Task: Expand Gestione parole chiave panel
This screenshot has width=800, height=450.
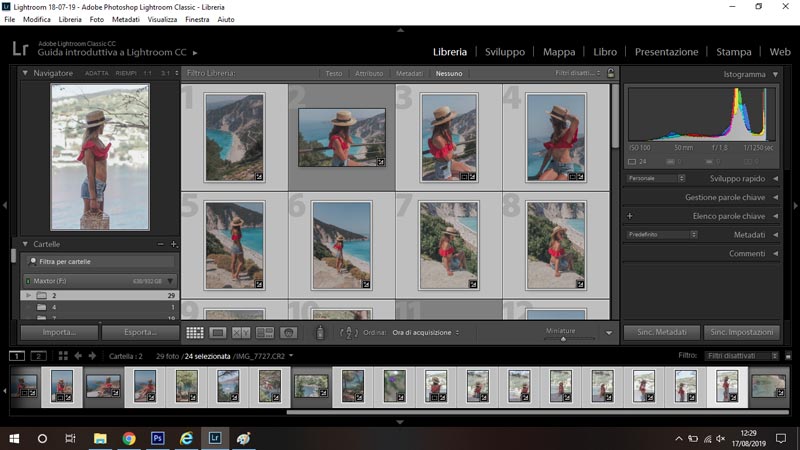Action: pyautogui.click(x=776, y=197)
